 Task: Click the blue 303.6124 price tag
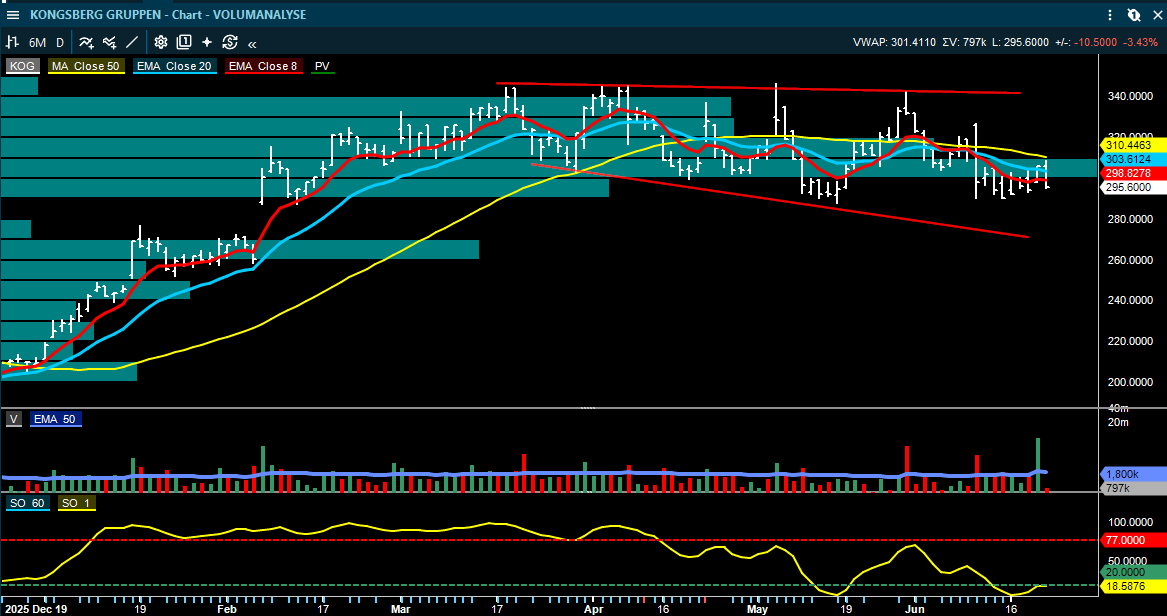coord(1132,159)
